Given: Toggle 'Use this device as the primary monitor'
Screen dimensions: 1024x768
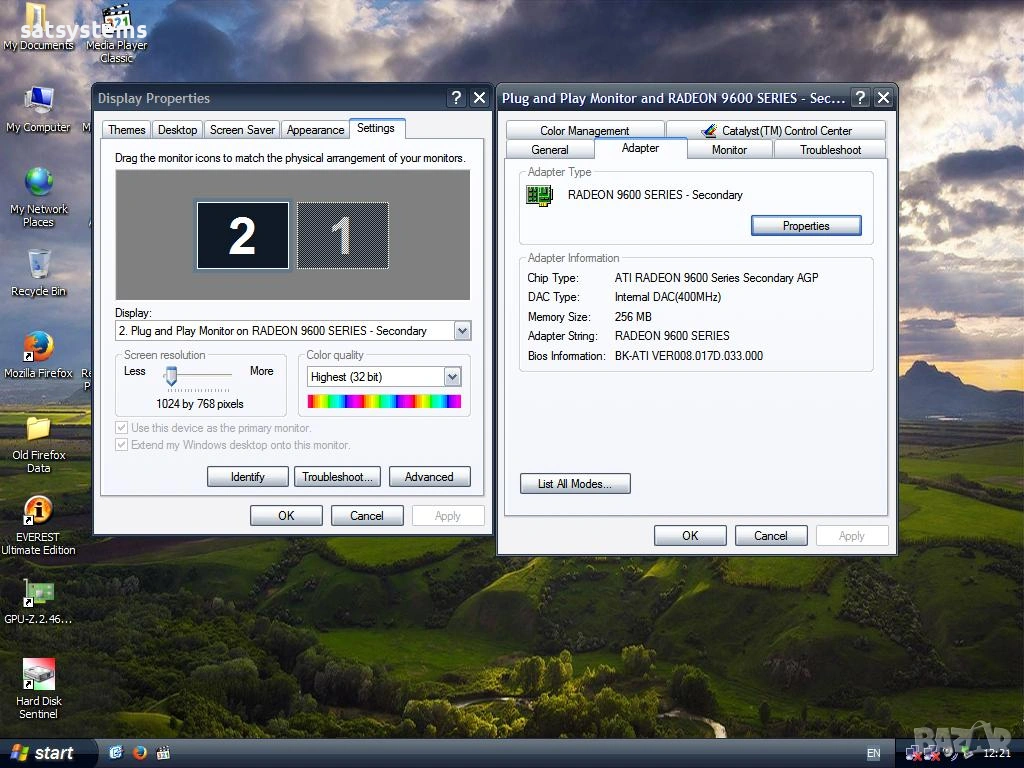Looking at the screenshot, I should [x=122, y=428].
